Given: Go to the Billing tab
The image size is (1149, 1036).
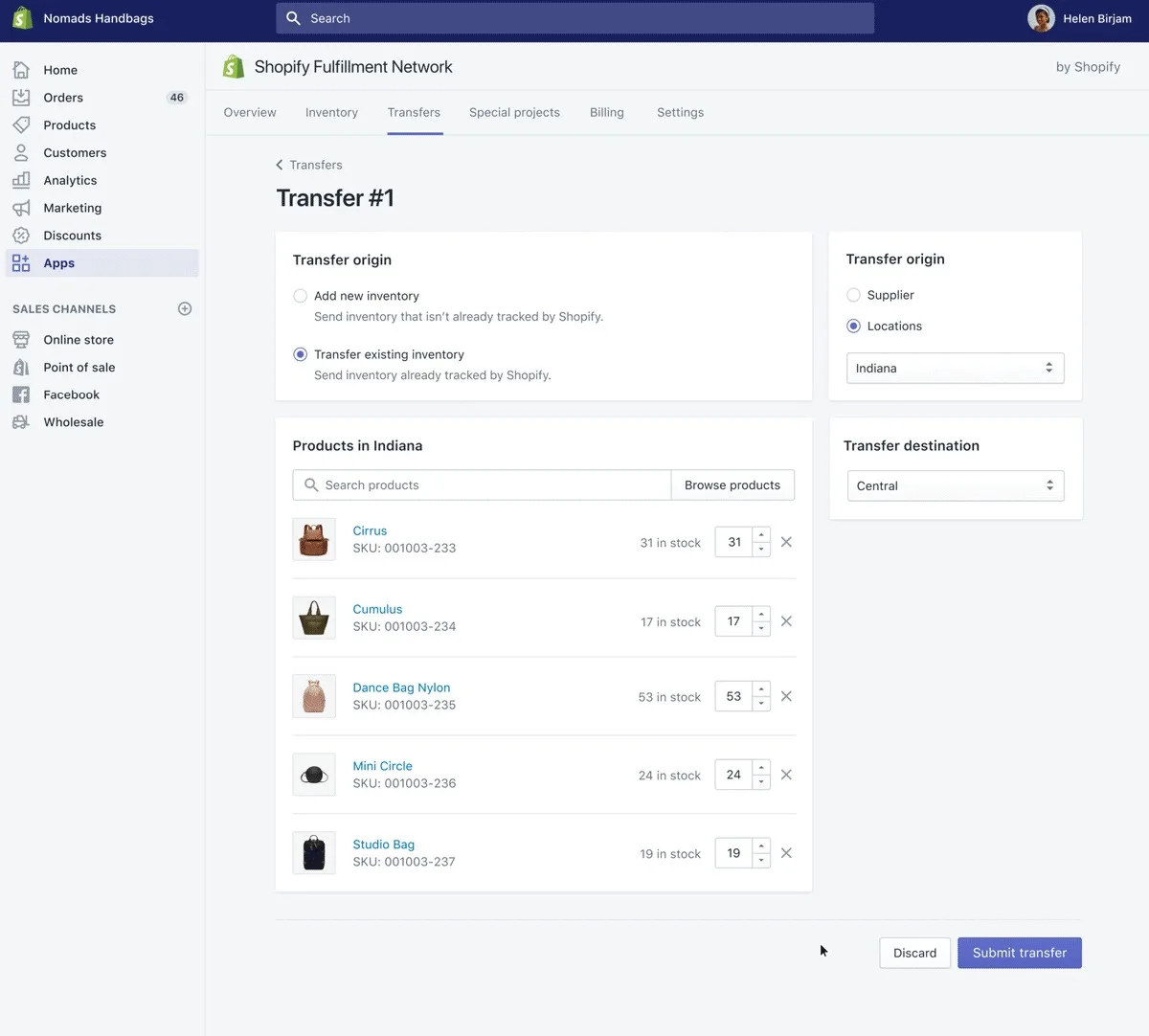Looking at the screenshot, I should click(x=607, y=113).
